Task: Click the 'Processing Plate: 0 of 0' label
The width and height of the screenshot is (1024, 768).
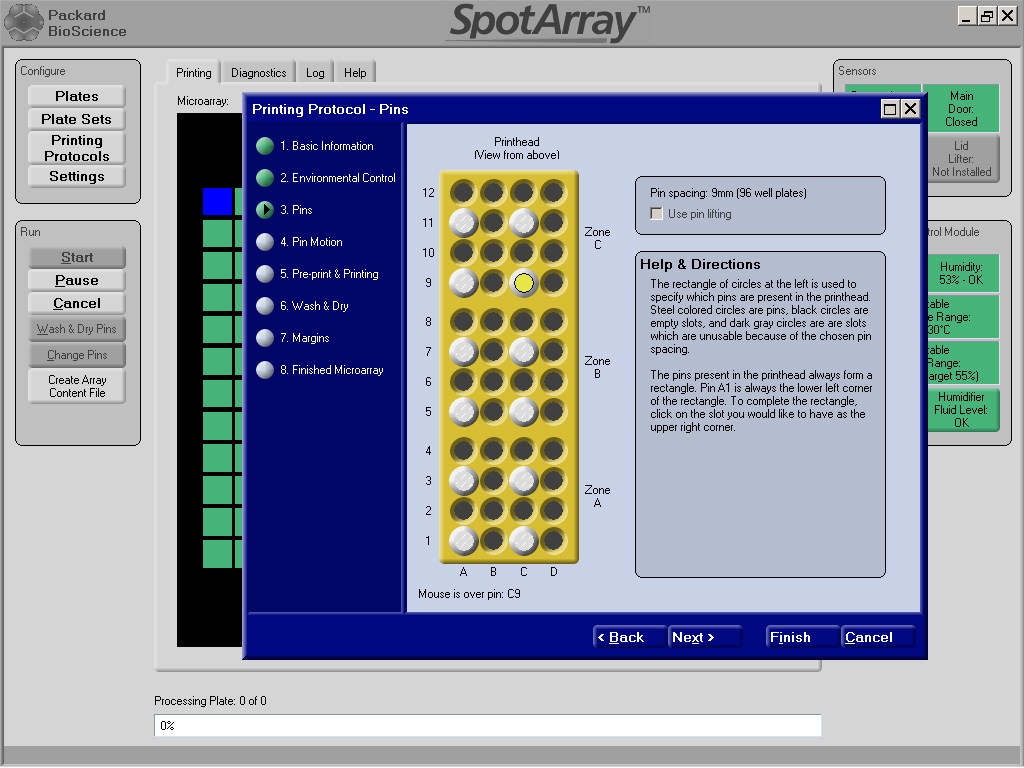Action: click(210, 701)
